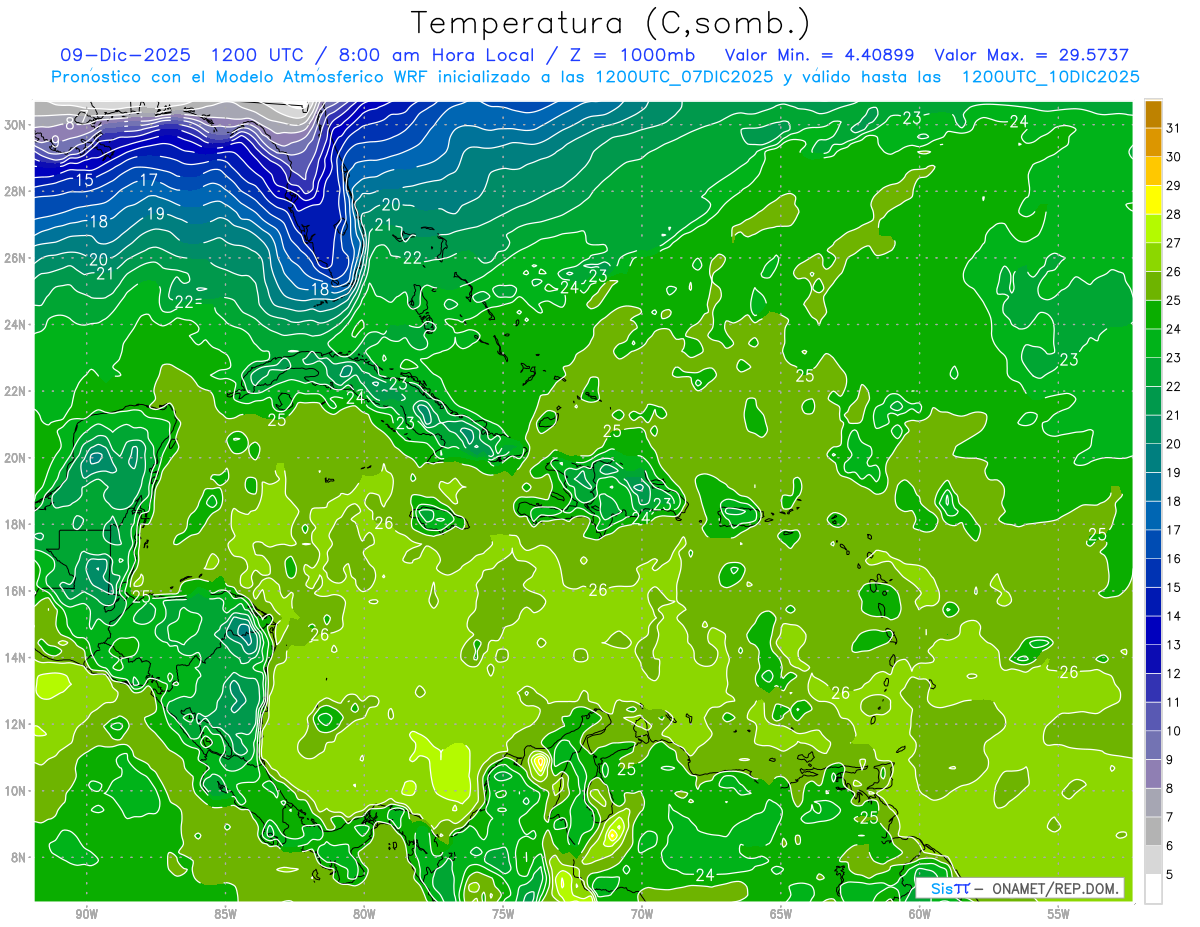Click the "65W" longitude axis label
This screenshot has height=927, width=1200.
(x=781, y=915)
